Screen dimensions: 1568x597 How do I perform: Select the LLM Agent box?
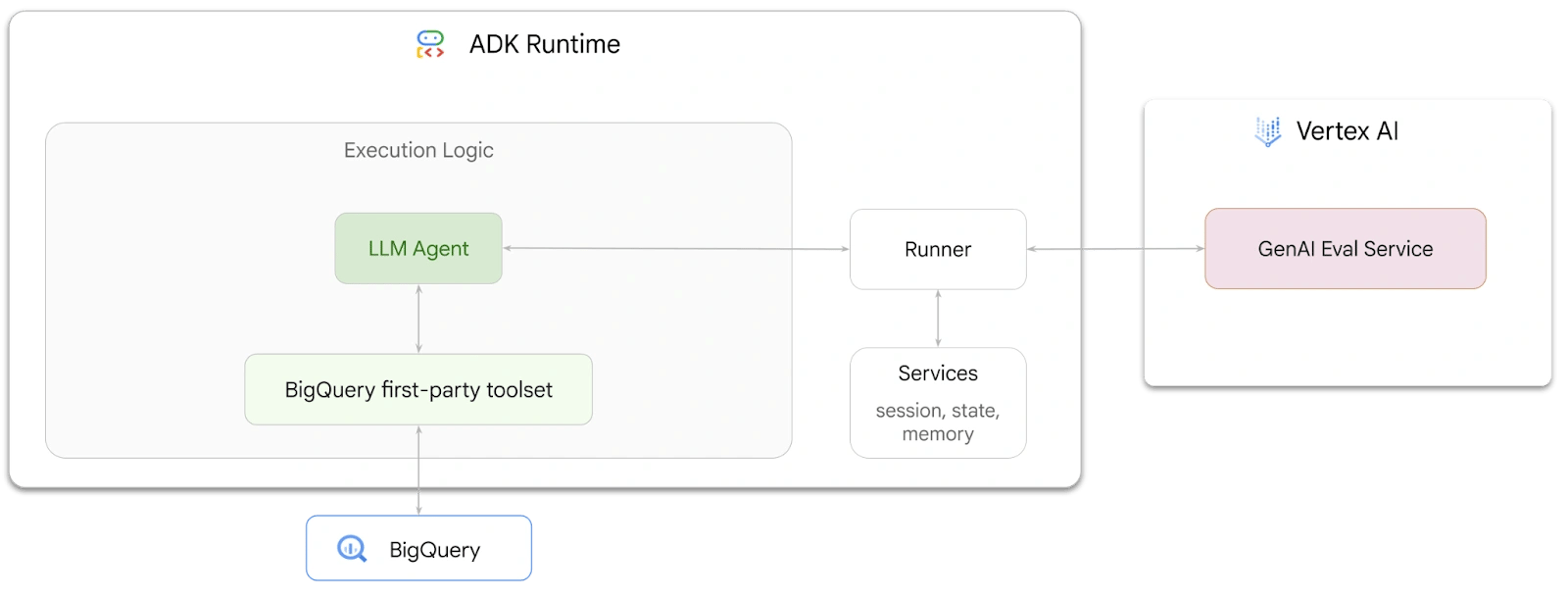tap(418, 249)
